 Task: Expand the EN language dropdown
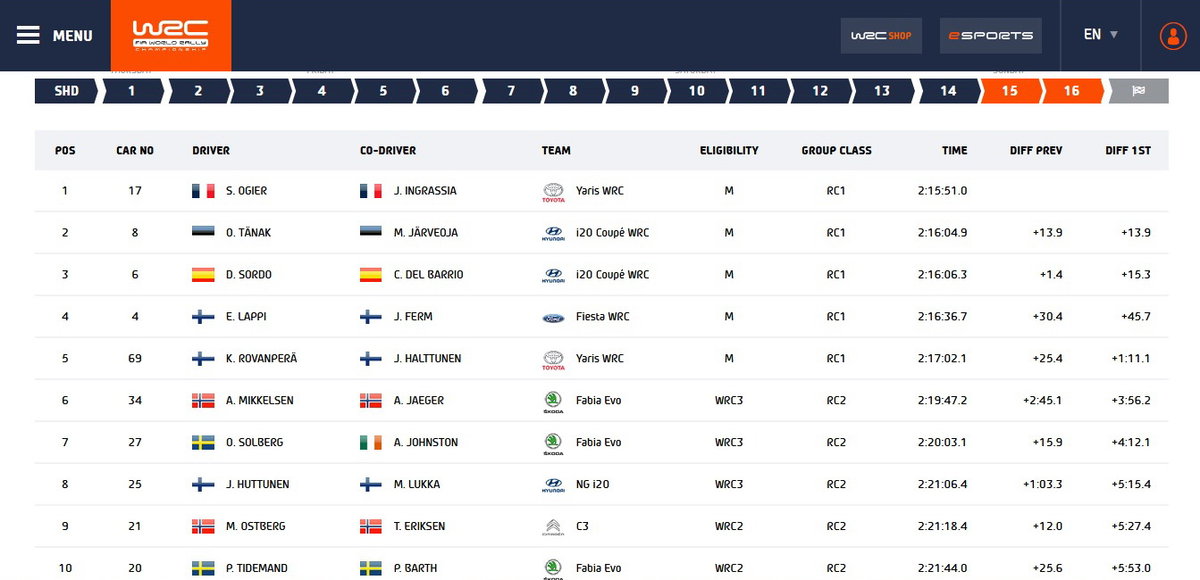click(x=1101, y=35)
